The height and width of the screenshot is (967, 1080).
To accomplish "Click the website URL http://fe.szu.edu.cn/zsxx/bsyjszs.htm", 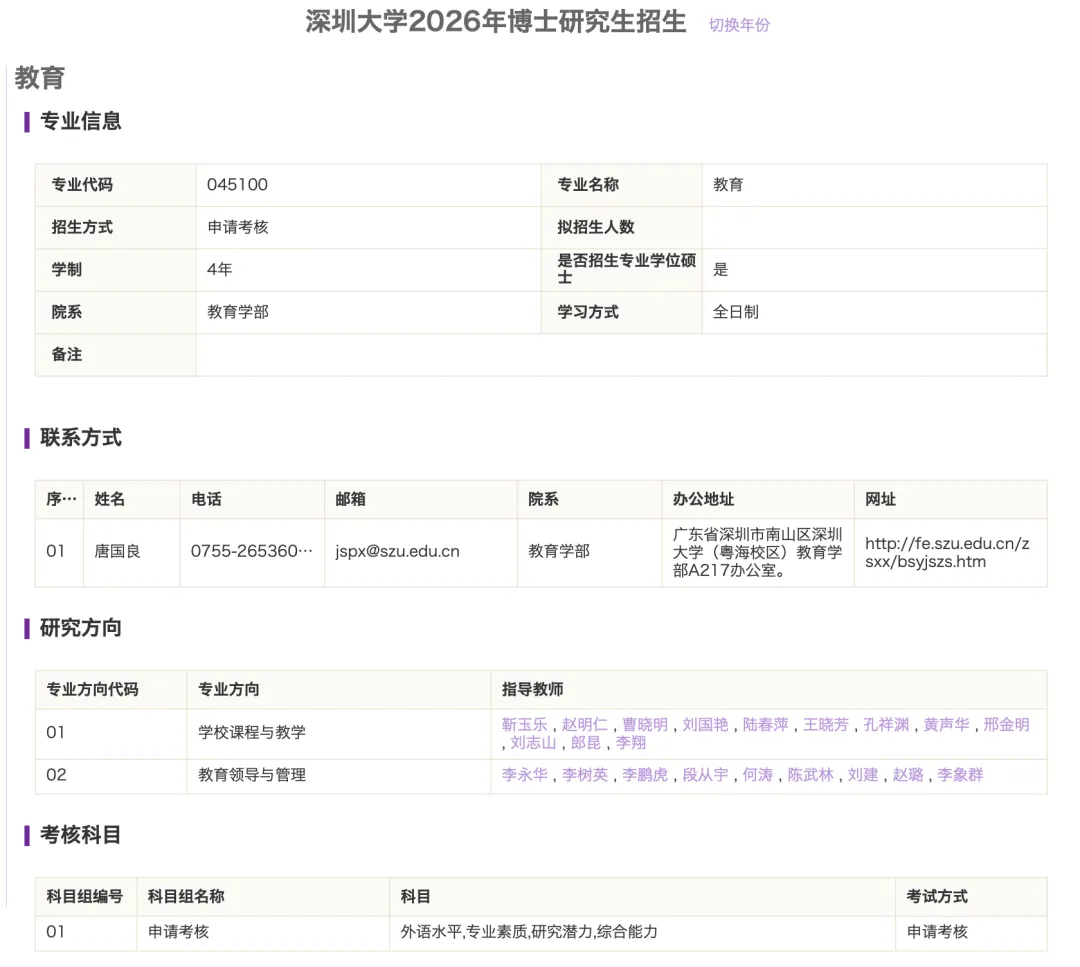I will click(x=947, y=552).
